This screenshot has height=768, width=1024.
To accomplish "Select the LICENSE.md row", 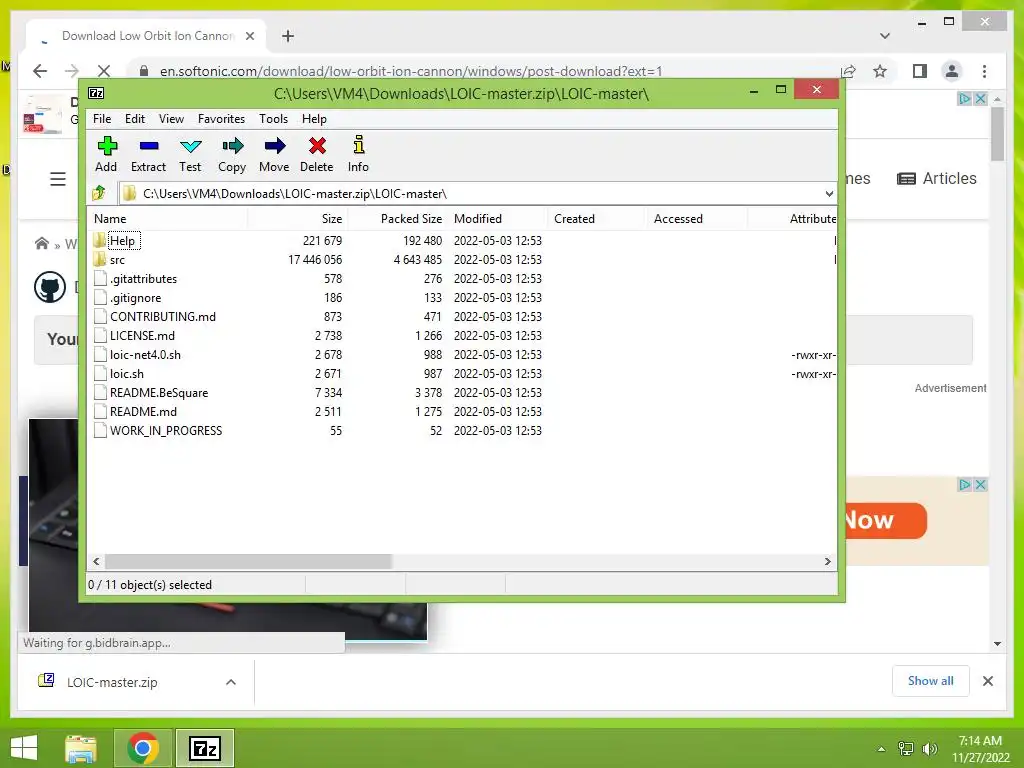I will [462, 336].
